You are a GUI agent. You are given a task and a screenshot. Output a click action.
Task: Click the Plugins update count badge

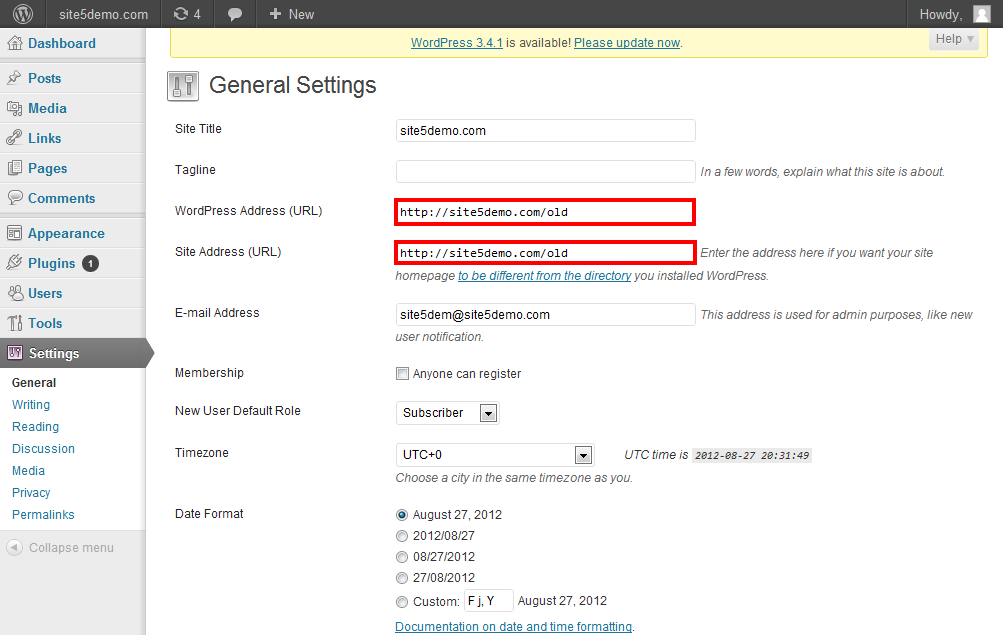[90, 263]
